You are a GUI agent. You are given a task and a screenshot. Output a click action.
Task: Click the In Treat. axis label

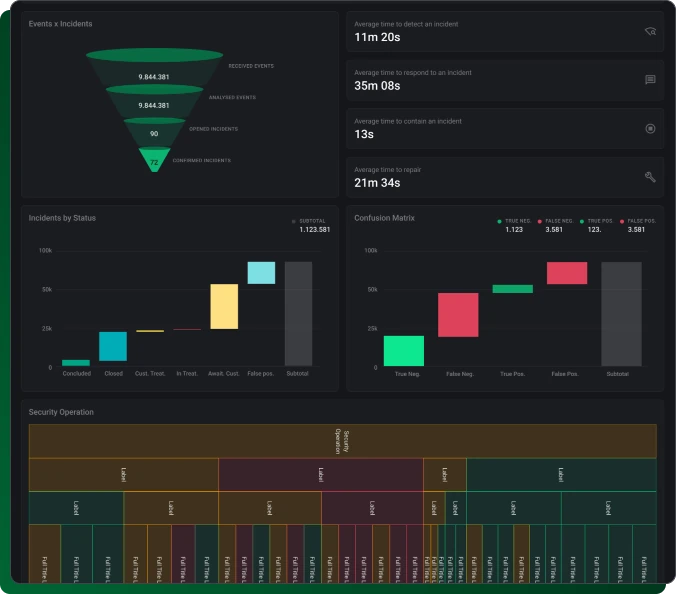click(x=187, y=374)
